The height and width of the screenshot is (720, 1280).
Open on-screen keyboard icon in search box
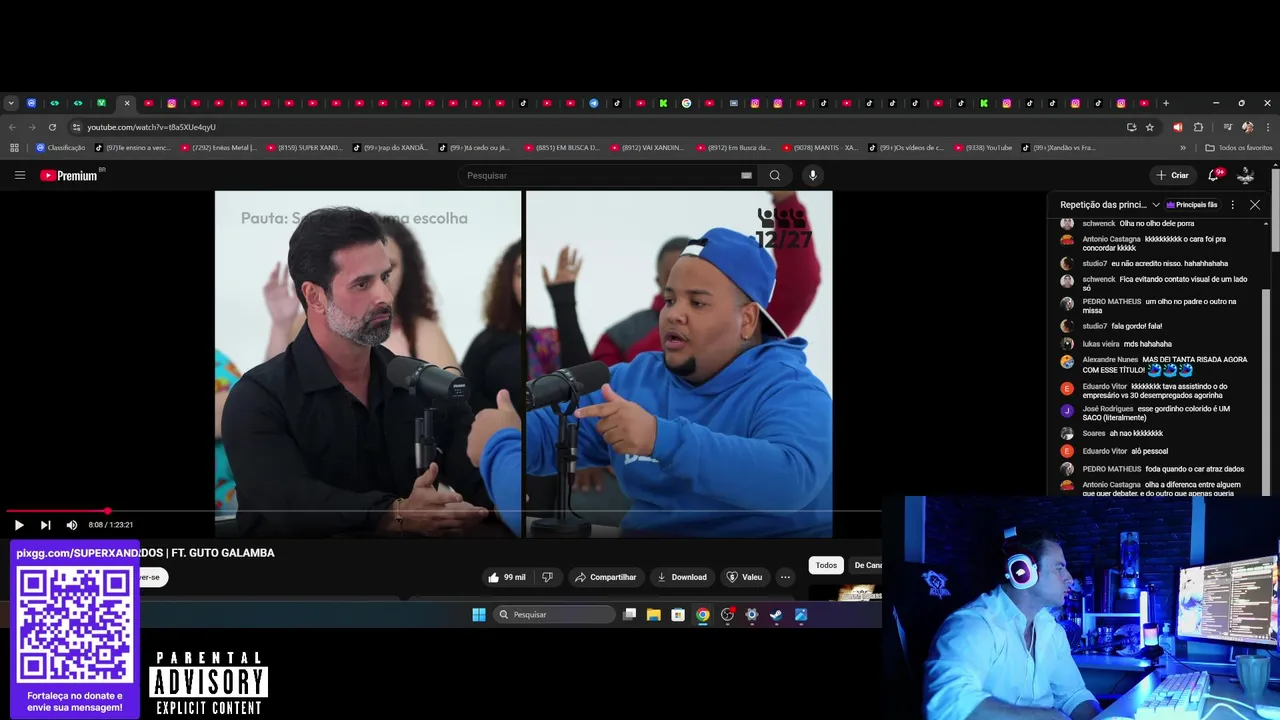click(x=746, y=175)
